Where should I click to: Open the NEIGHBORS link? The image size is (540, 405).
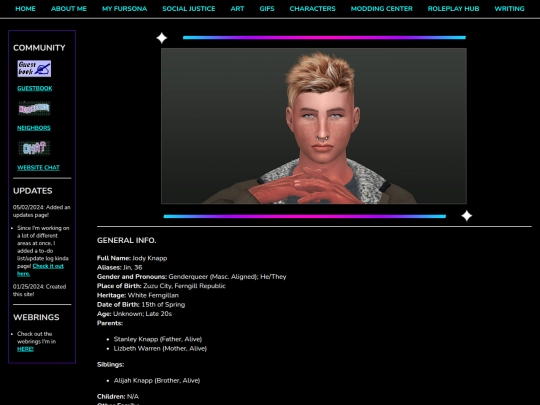(x=34, y=128)
